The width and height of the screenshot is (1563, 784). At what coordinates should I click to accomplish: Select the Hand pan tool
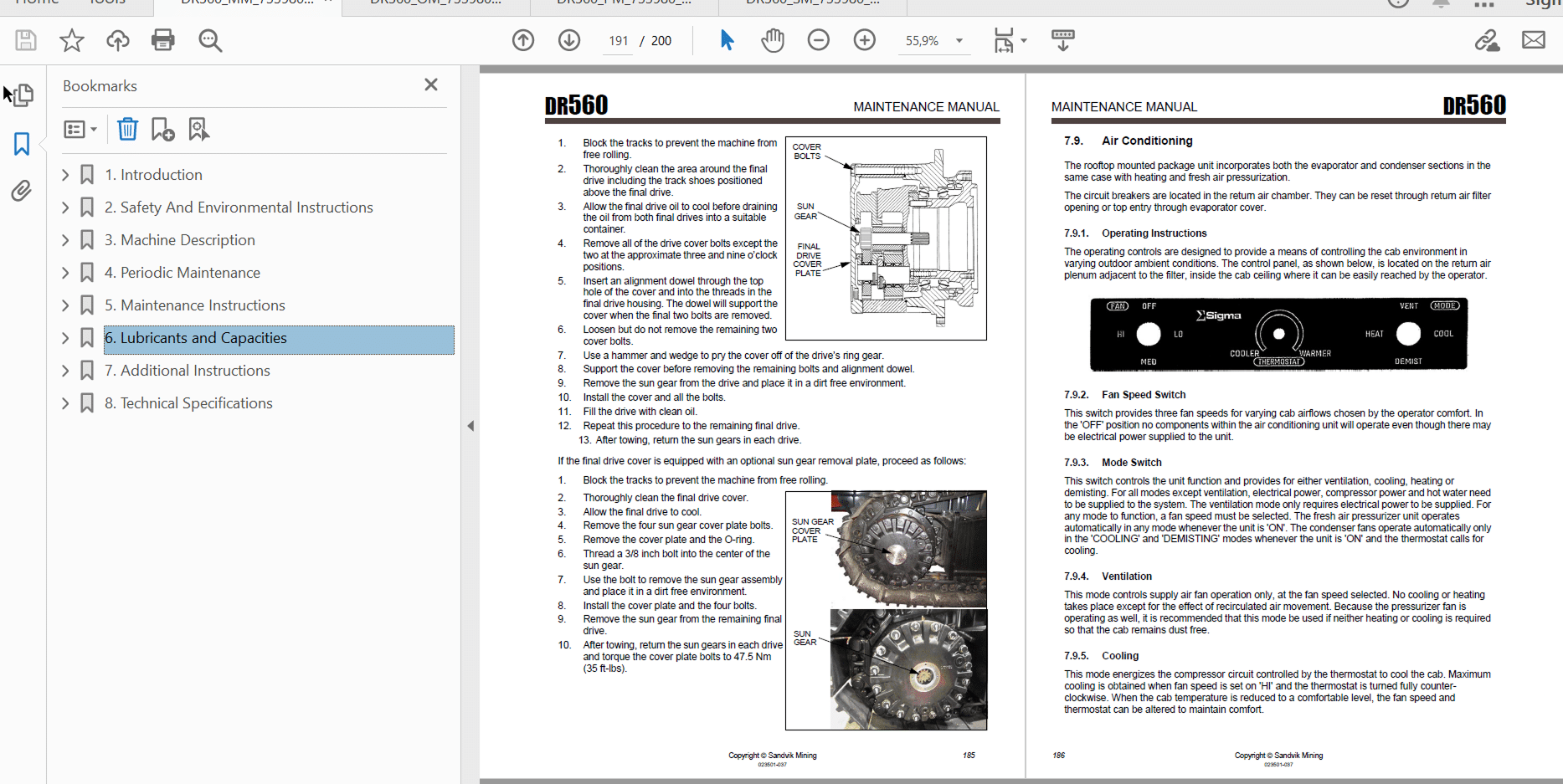(x=772, y=40)
